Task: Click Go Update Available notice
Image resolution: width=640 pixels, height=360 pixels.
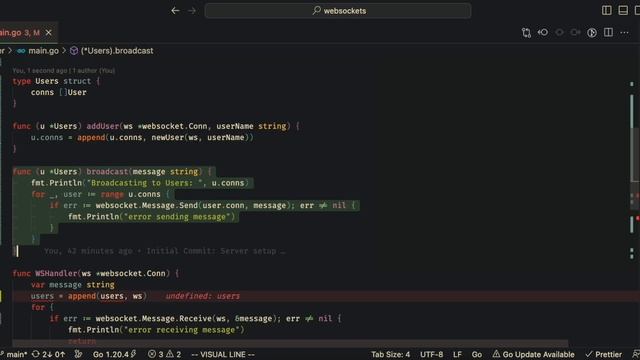Action: [533, 354]
